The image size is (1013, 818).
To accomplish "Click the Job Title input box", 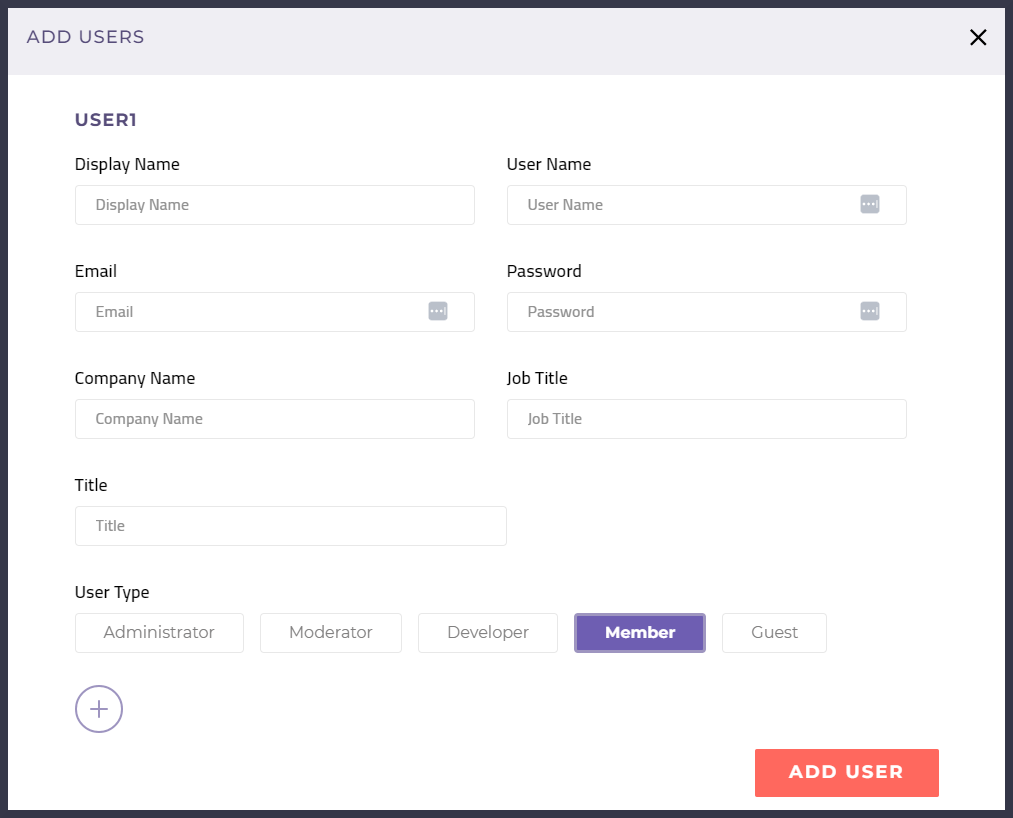I will tap(706, 419).
